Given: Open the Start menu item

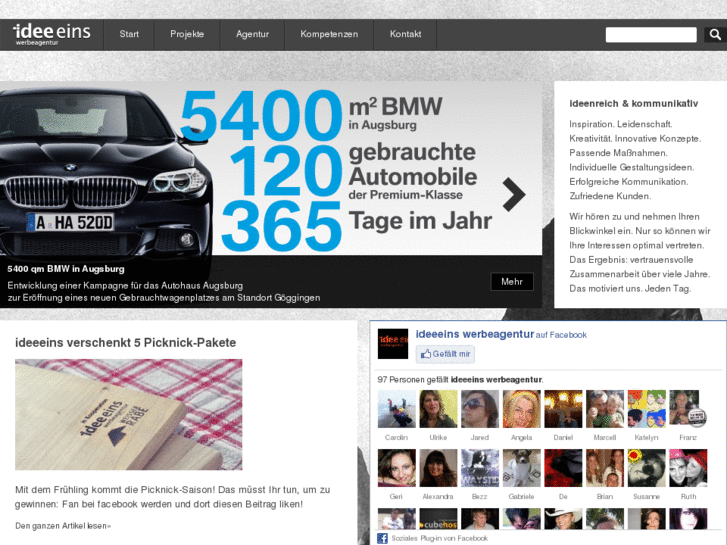Looking at the screenshot, I should [129, 34].
